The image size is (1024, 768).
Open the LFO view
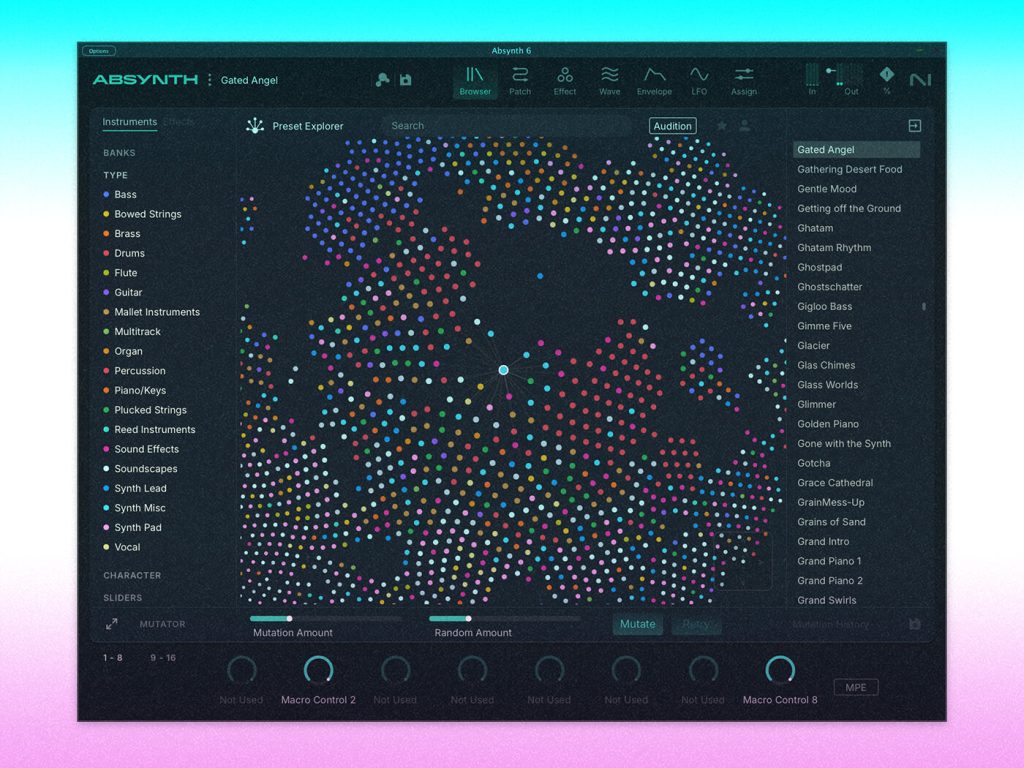tap(699, 81)
